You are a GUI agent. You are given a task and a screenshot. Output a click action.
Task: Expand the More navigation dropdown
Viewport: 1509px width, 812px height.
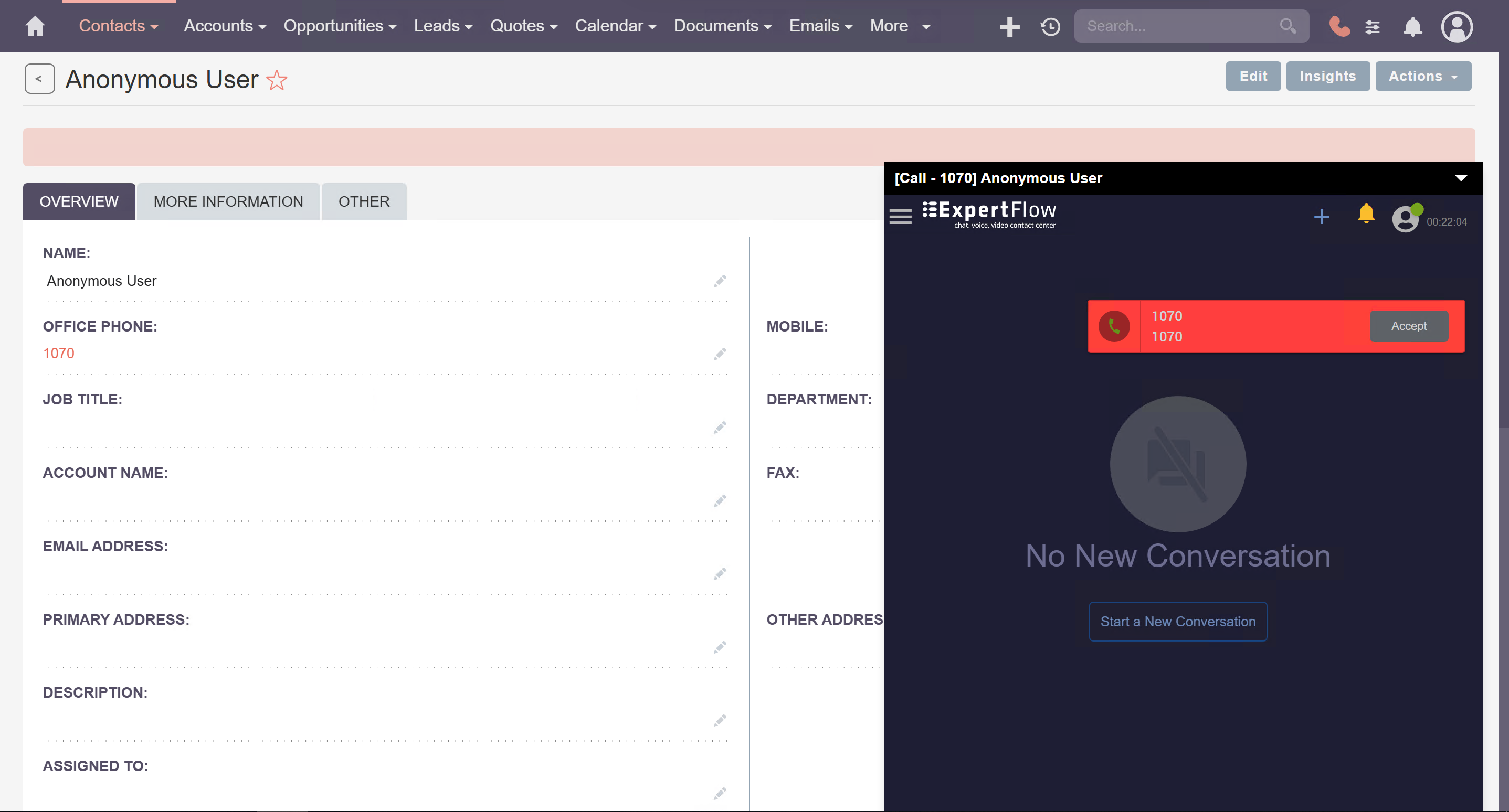(x=900, y=26)
